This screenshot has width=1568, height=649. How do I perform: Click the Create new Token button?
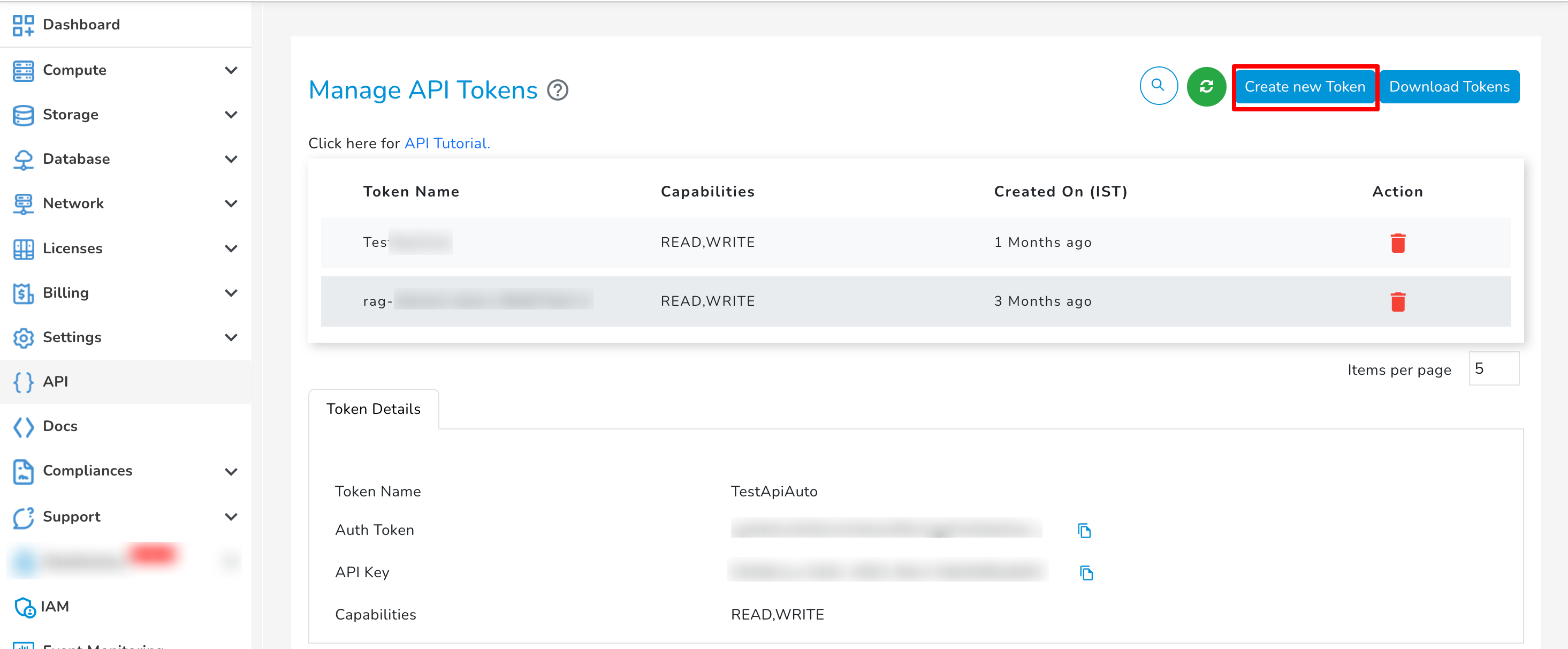pyautogui.click(x=1305, y=86)
